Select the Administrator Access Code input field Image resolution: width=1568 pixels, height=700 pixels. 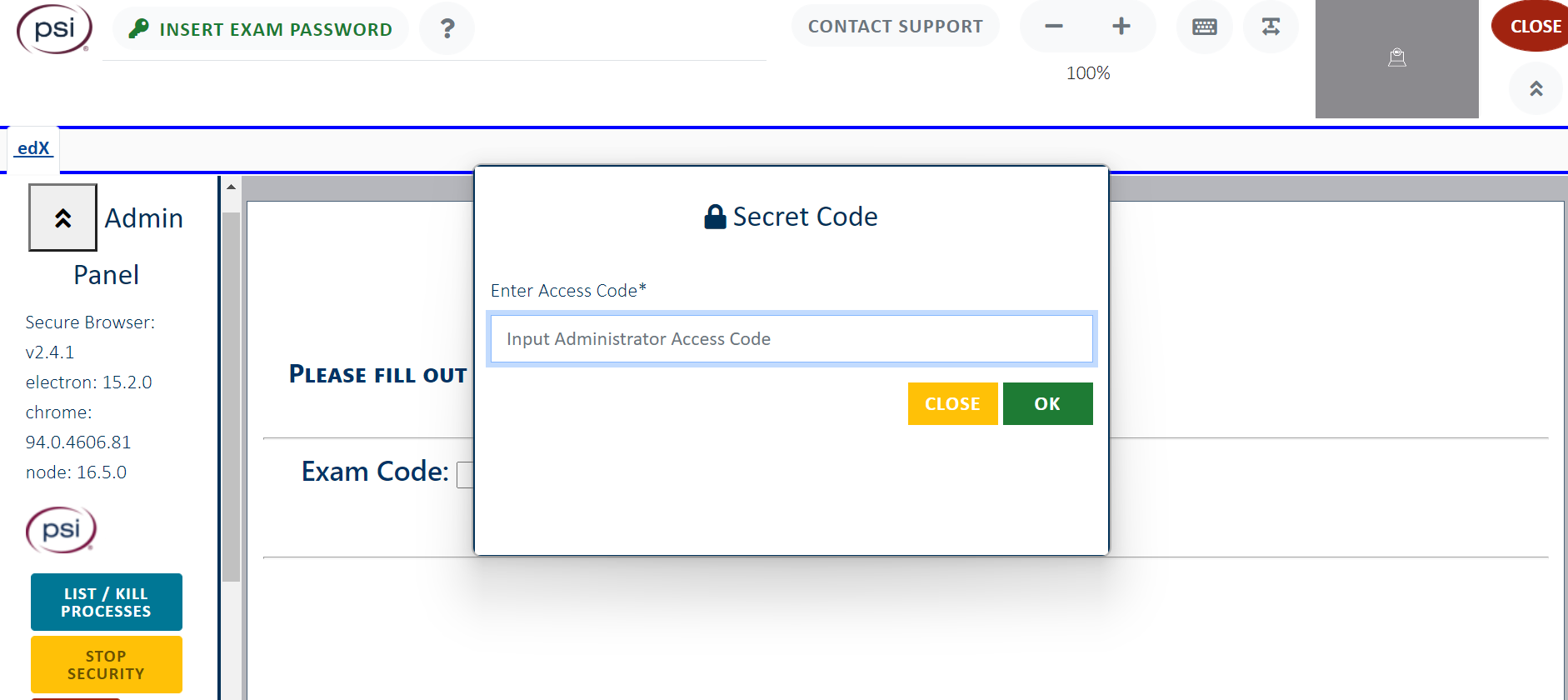(791, 338)
